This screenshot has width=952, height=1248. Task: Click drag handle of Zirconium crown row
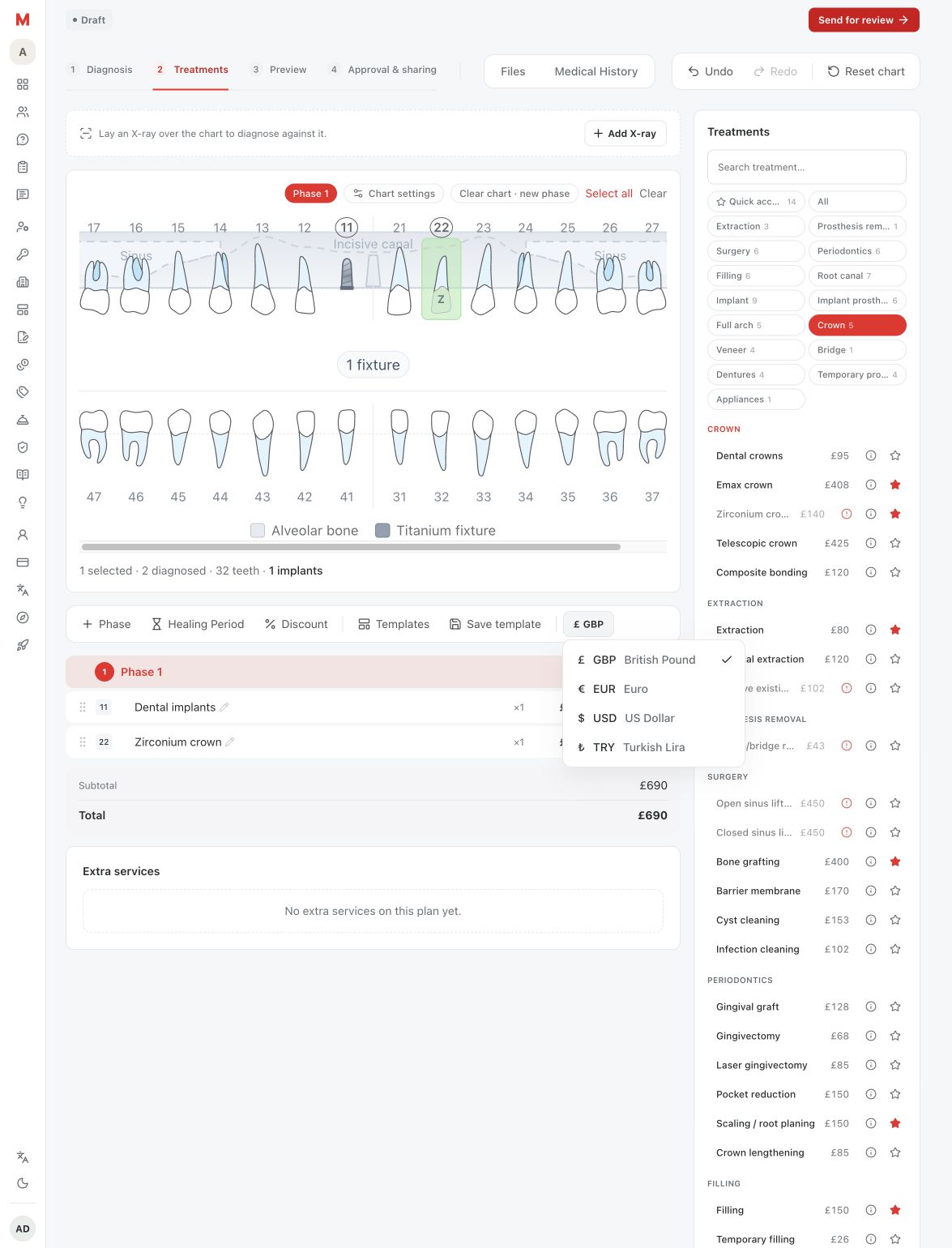[x=83, y=742]
